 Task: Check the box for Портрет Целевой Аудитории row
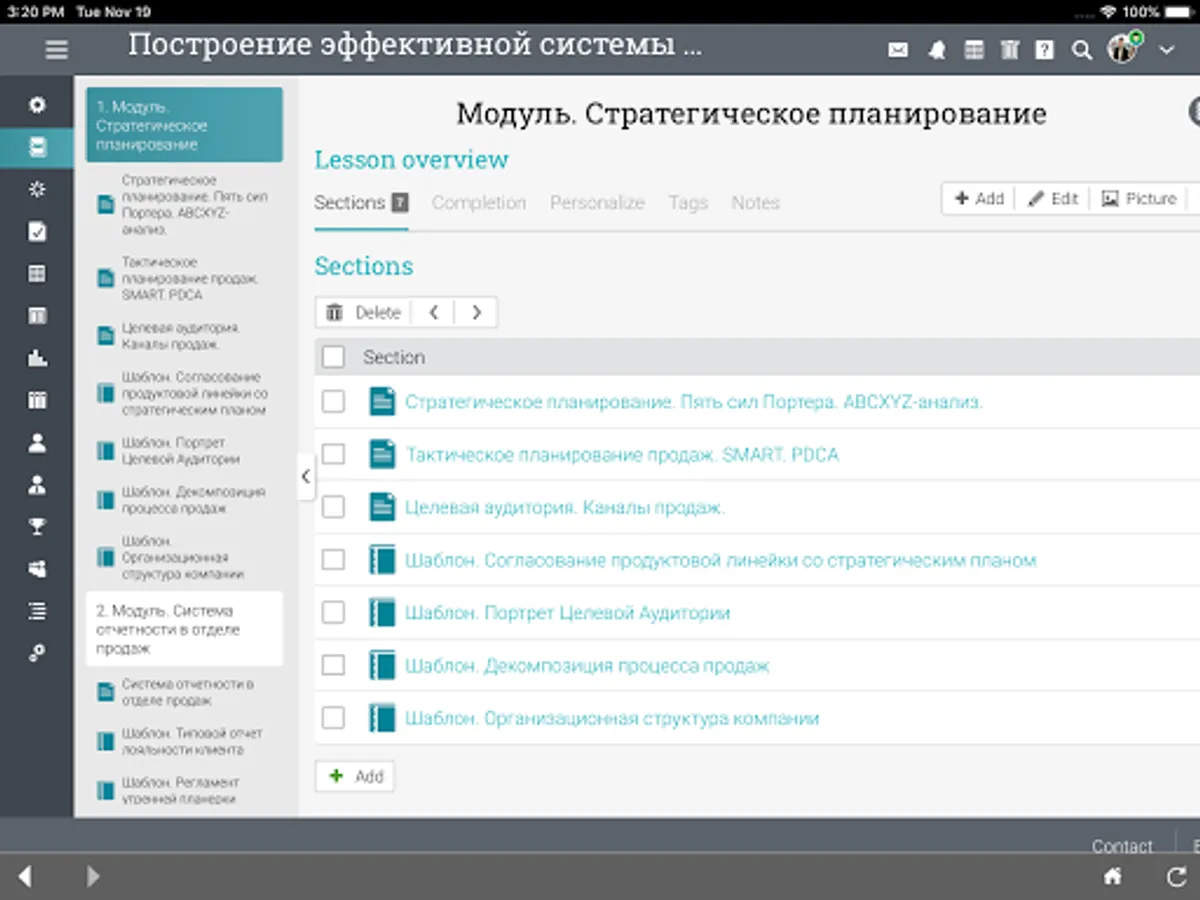click(333, 613)
